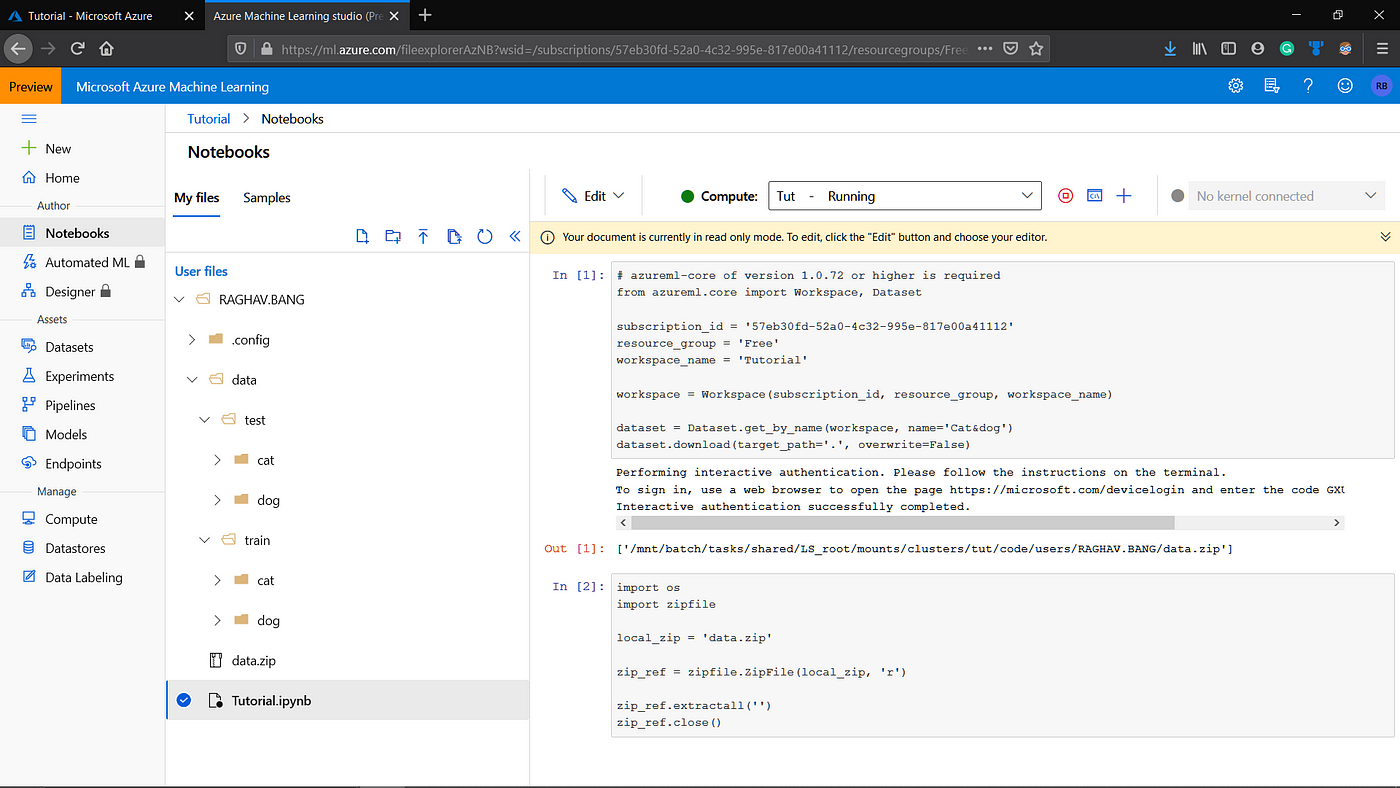The height and width of the screenshot is (788, 1400).
Task: Click the selected checkmark on Tutorial.ipynb
Action: click(x=184, y=700)
